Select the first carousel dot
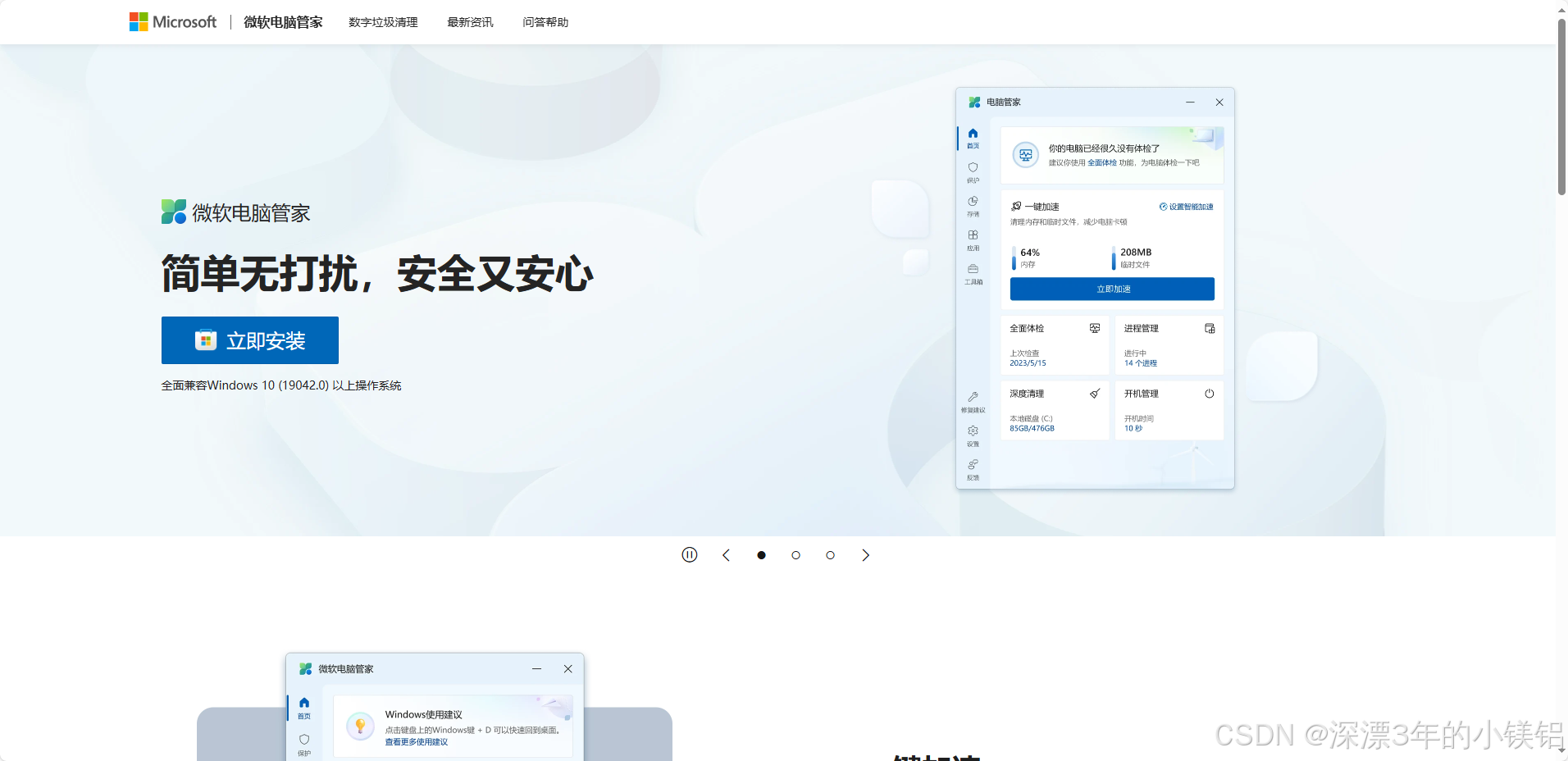 pyautogui.click(x=761, y=555)
